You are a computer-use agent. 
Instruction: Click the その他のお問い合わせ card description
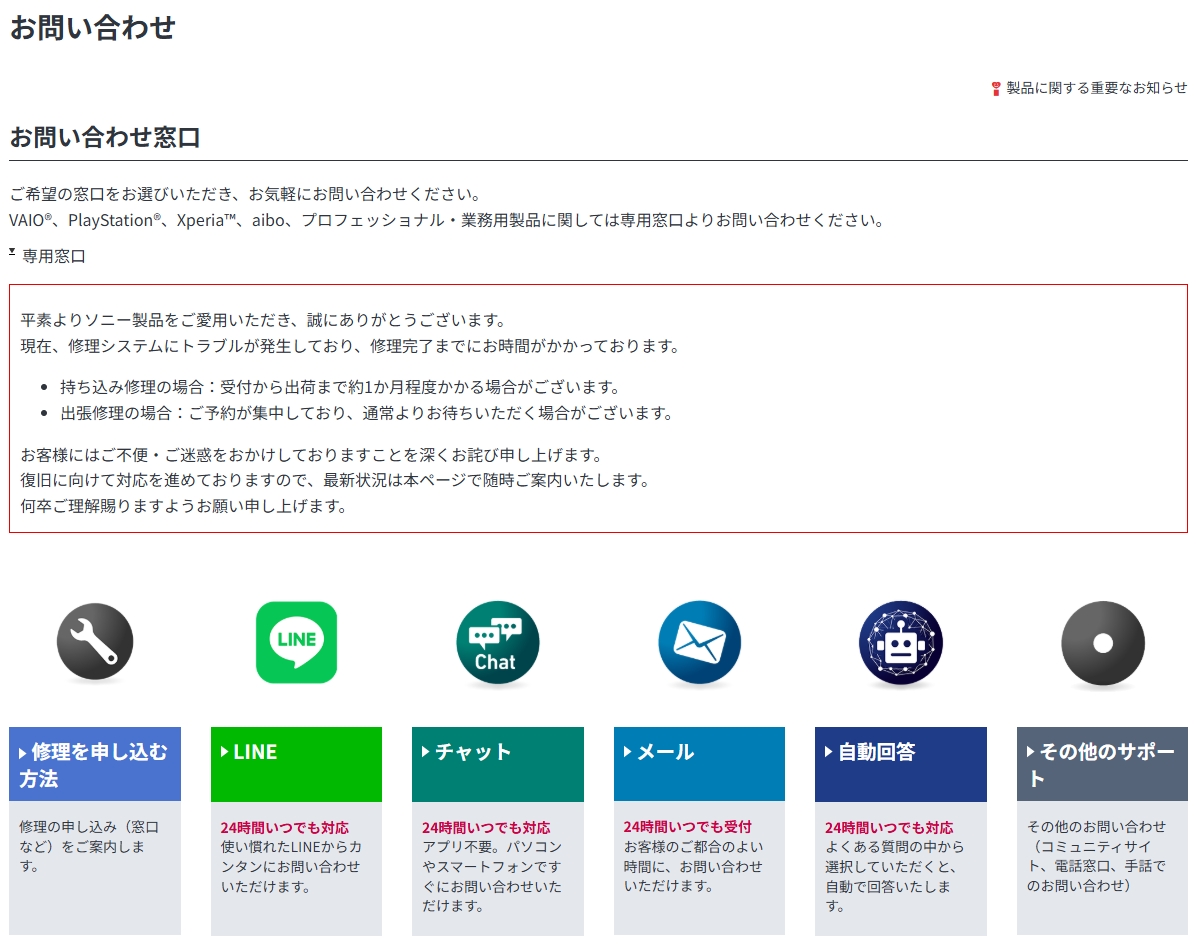1096,856
